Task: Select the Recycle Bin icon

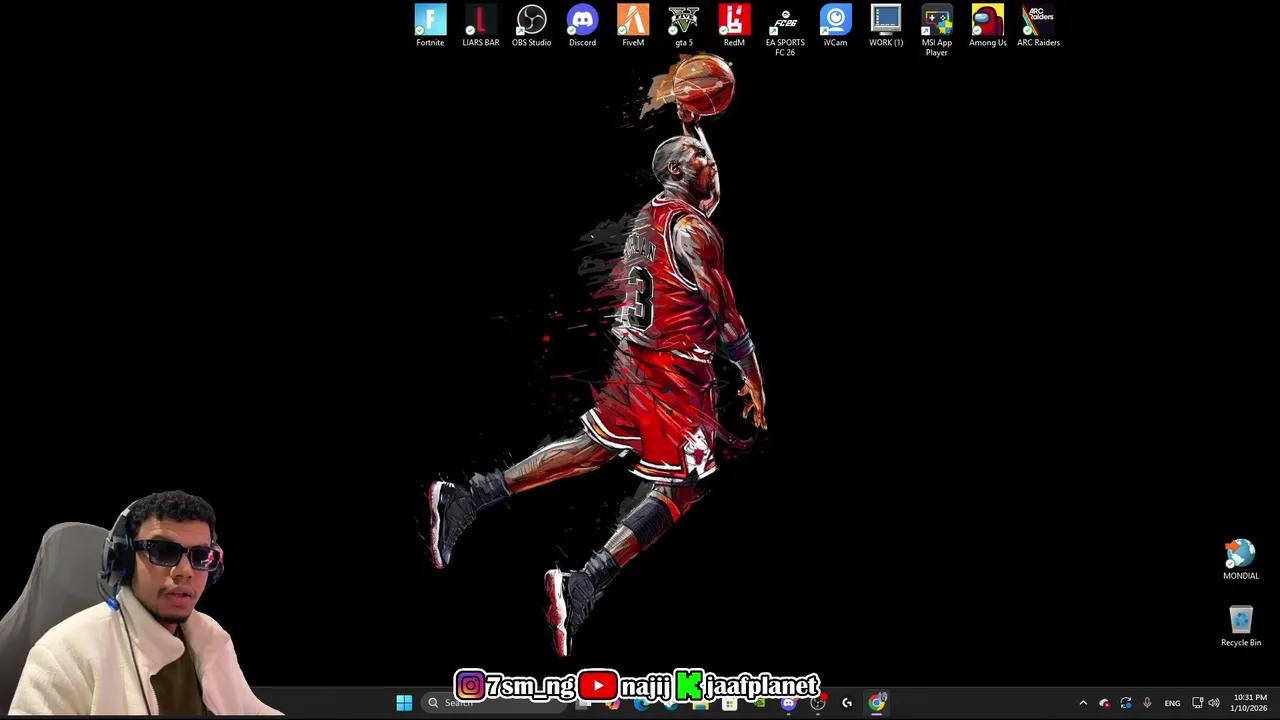Action: pyautogui.click(x=1241, y=626)
